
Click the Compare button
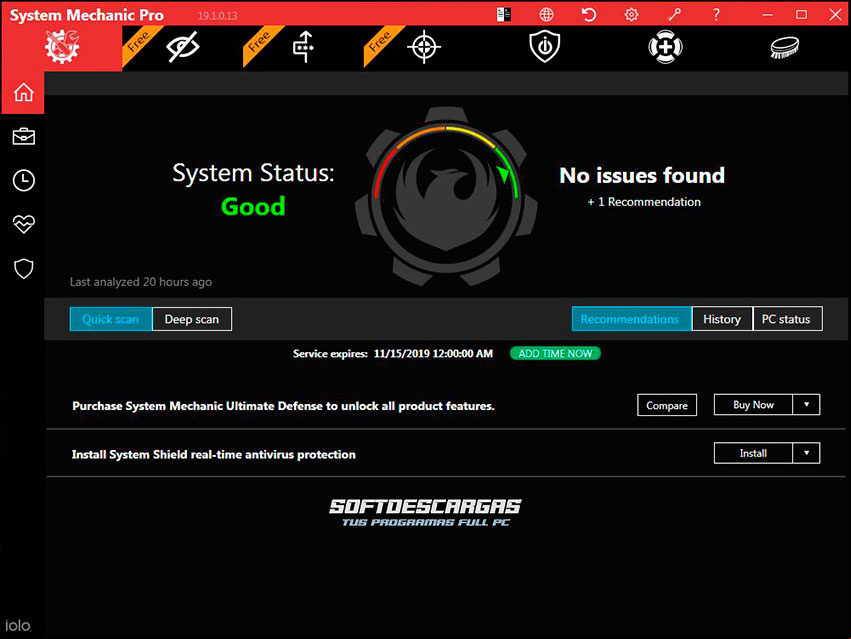point(667,405)
